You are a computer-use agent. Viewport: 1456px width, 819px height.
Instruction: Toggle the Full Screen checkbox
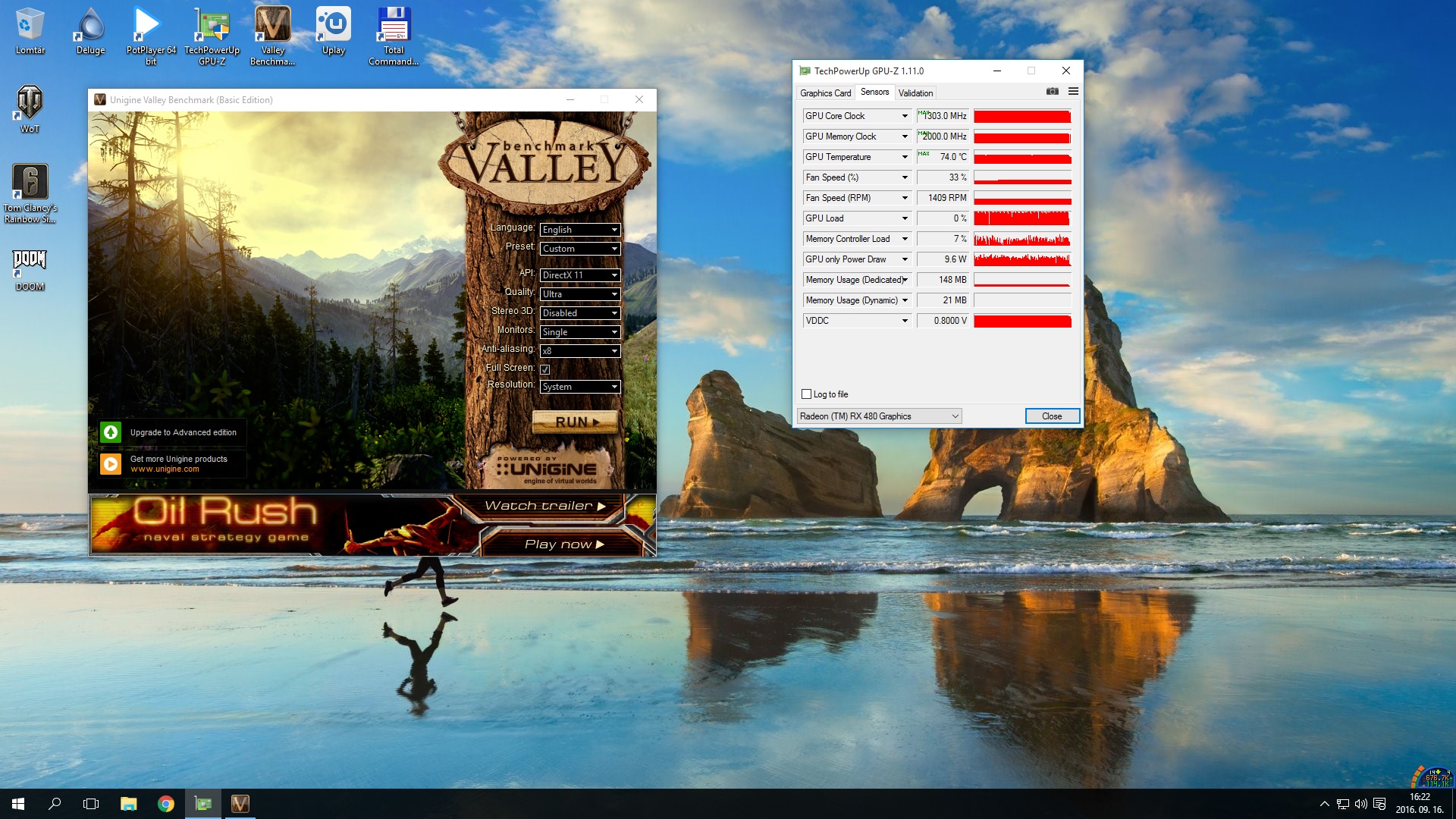pyautogui.click(x=544, y=369)
